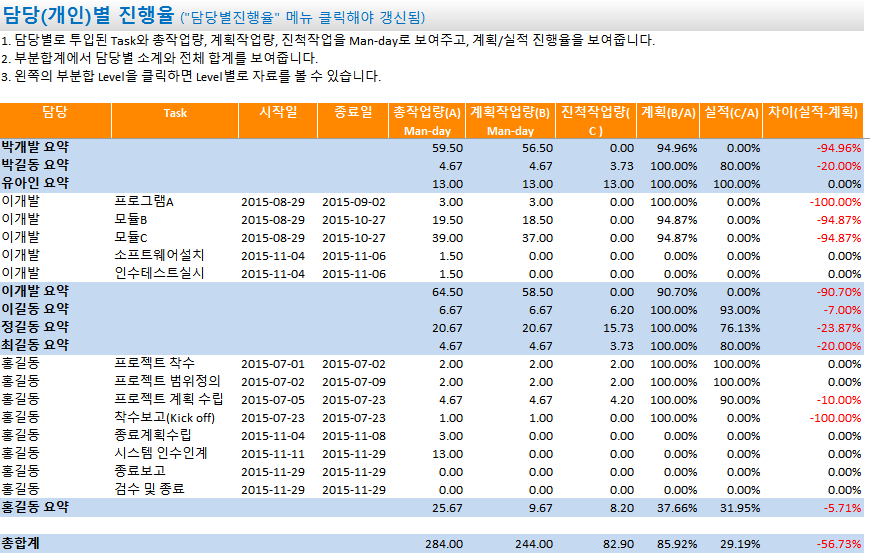Click the -10.00% difference cell
Screen dimensions: 870x557
pos(839,401)
